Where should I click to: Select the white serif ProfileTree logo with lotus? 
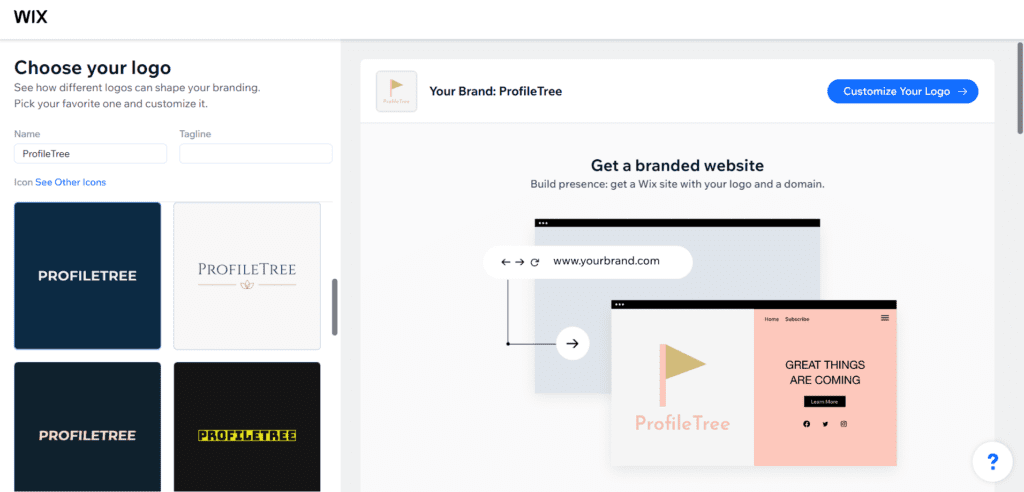coord(247,276)
